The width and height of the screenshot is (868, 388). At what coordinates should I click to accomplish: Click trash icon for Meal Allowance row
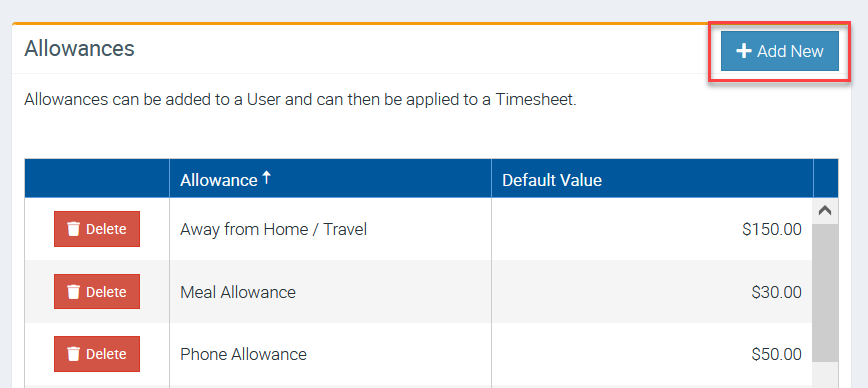click(x=74, y=291)
